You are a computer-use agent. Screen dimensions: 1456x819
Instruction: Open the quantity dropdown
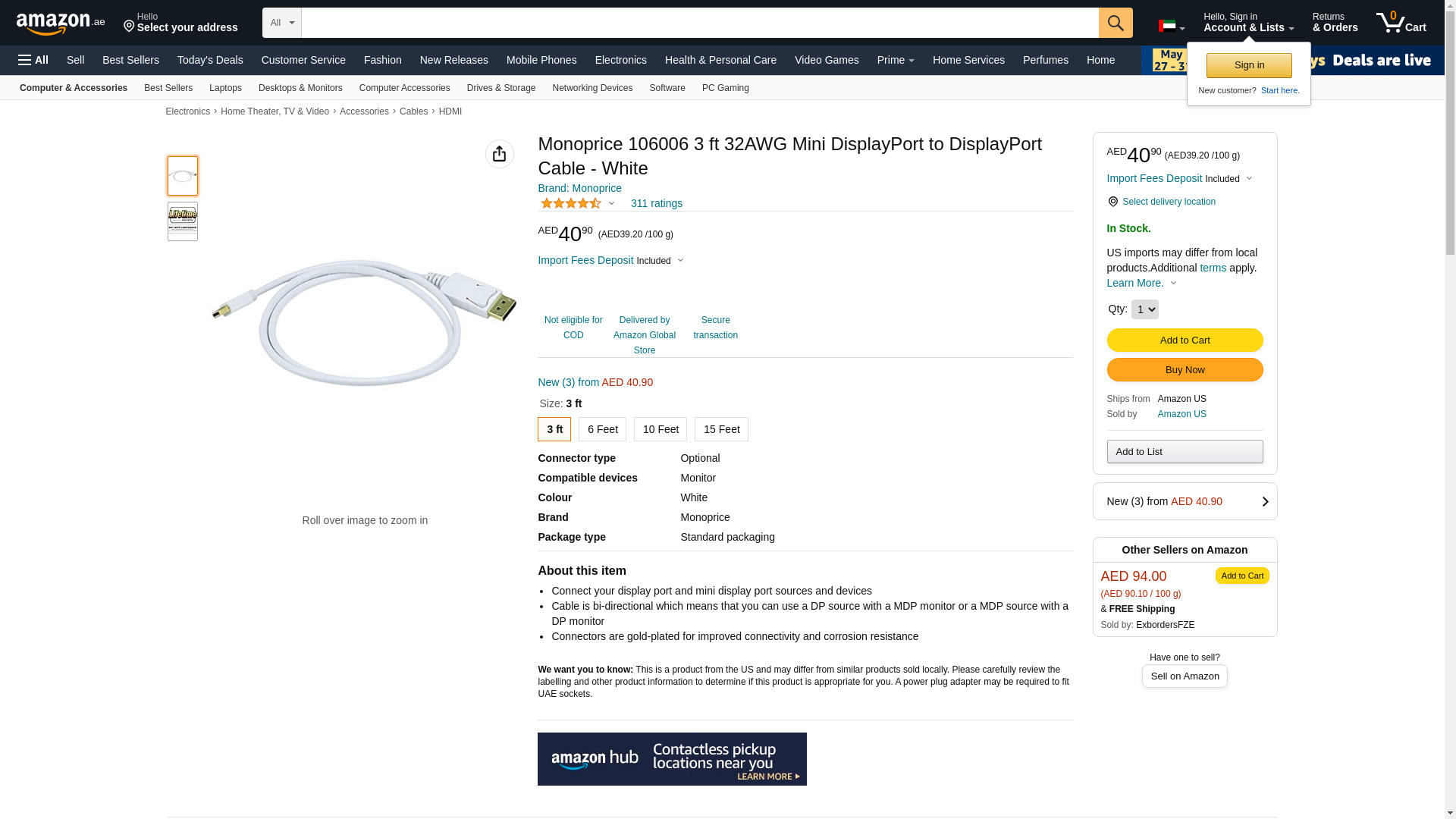[1144, 309]
